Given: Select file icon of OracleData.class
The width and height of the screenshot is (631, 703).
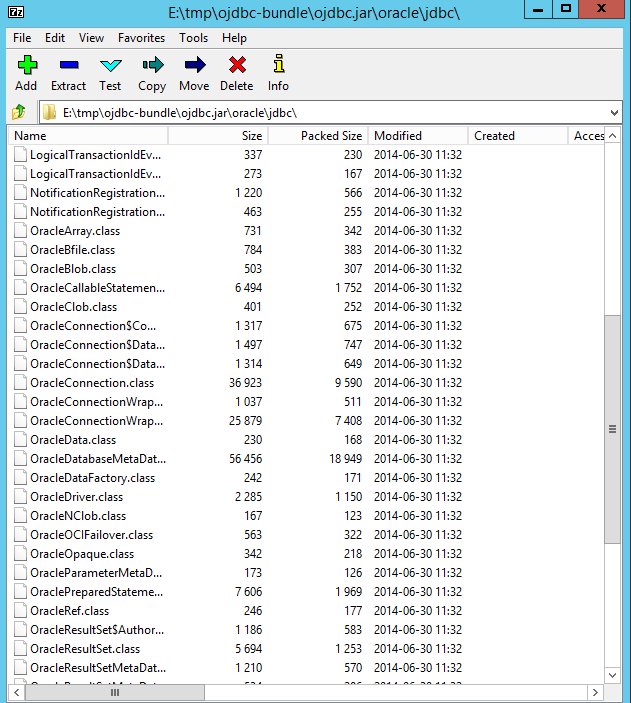Looking at the screenshot, I should pos(20,439).
